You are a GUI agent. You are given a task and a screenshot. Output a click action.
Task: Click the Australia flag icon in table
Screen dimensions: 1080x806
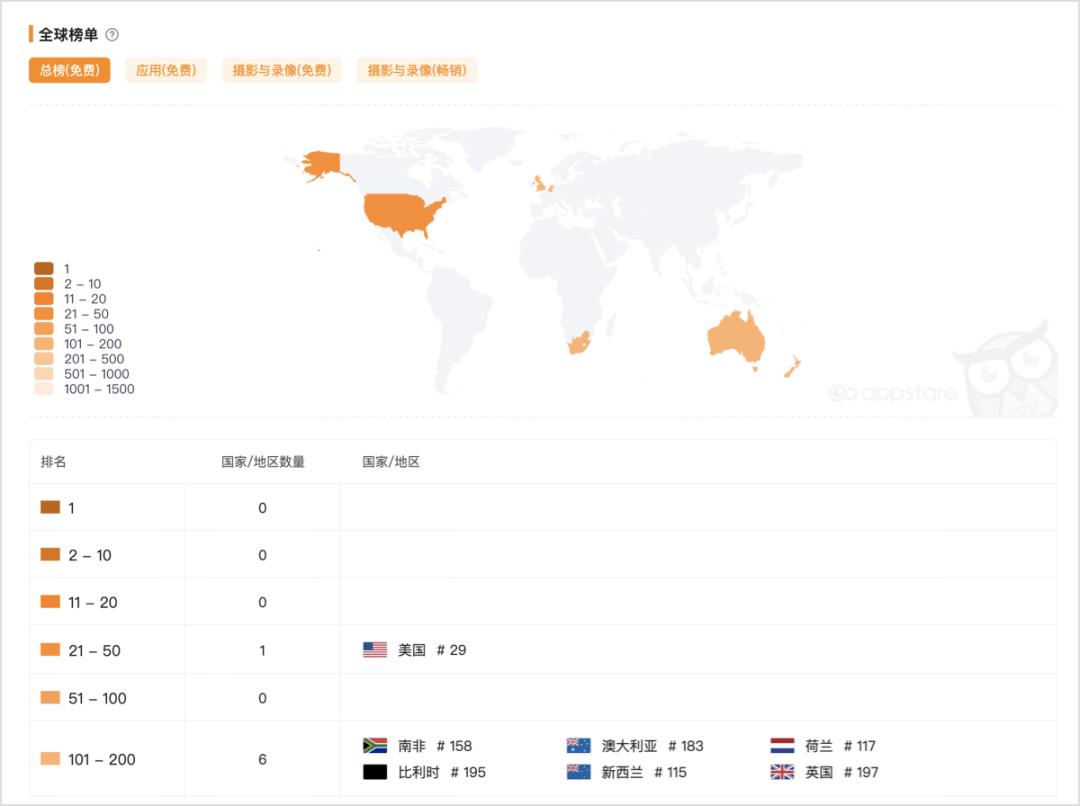coord(578,746)
